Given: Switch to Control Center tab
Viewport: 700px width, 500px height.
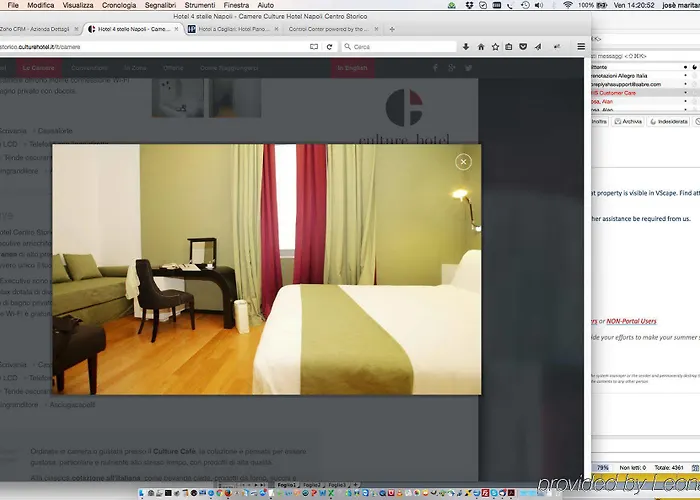Looking at the screenshot, I should [329, 29].
